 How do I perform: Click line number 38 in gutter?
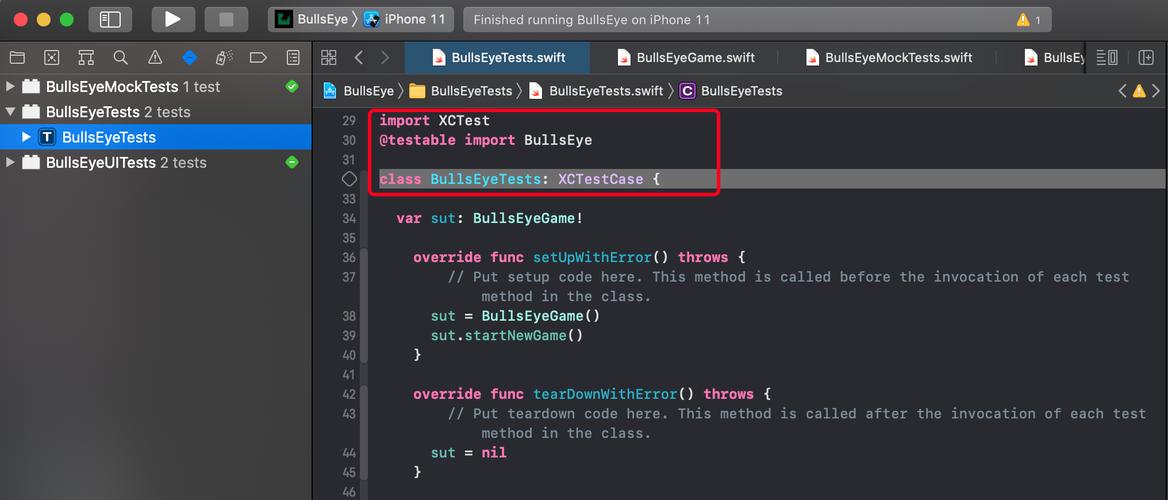point(349,316)
